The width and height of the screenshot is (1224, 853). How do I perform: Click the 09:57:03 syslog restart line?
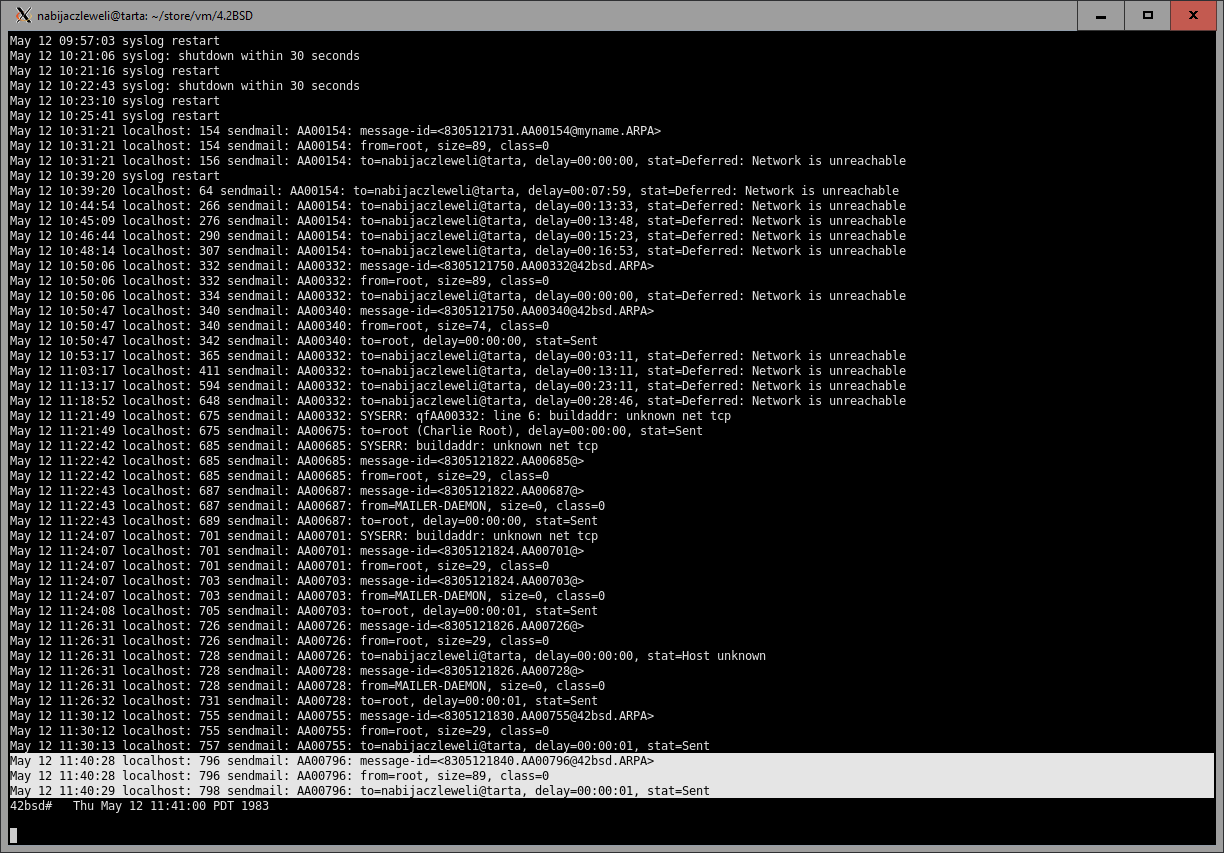[x=114, y=41]
